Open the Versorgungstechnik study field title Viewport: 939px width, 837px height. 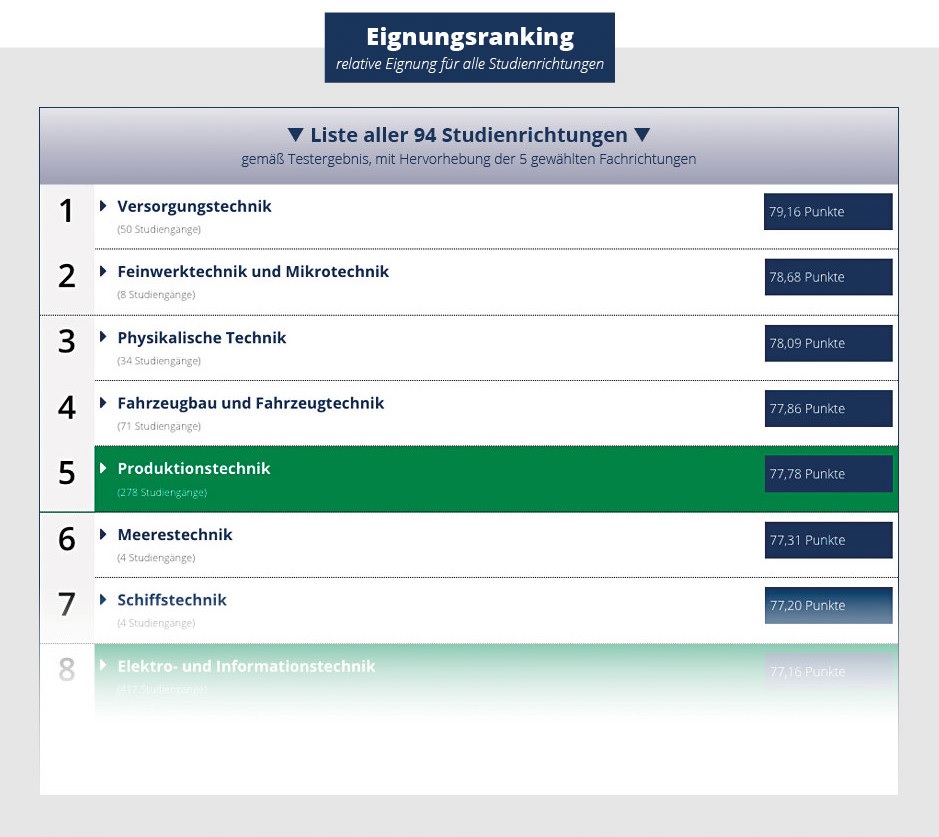tap(194, 206)
